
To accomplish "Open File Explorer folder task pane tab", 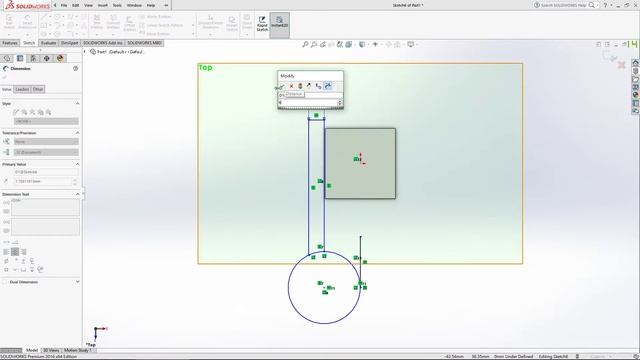I will tap(636, 79).
